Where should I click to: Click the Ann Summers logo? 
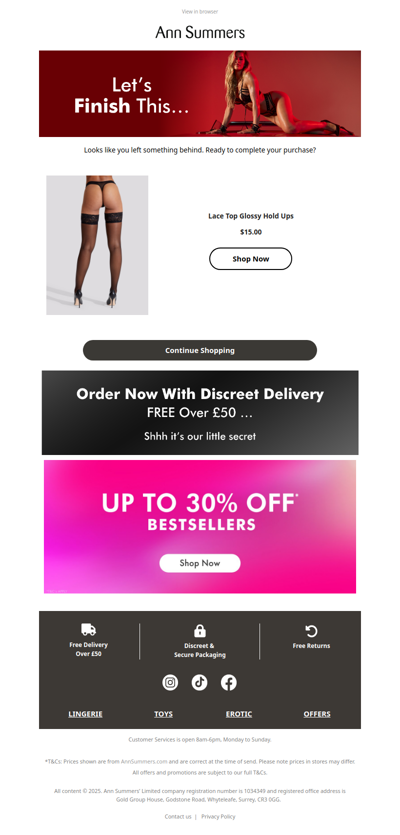[200, 32]
